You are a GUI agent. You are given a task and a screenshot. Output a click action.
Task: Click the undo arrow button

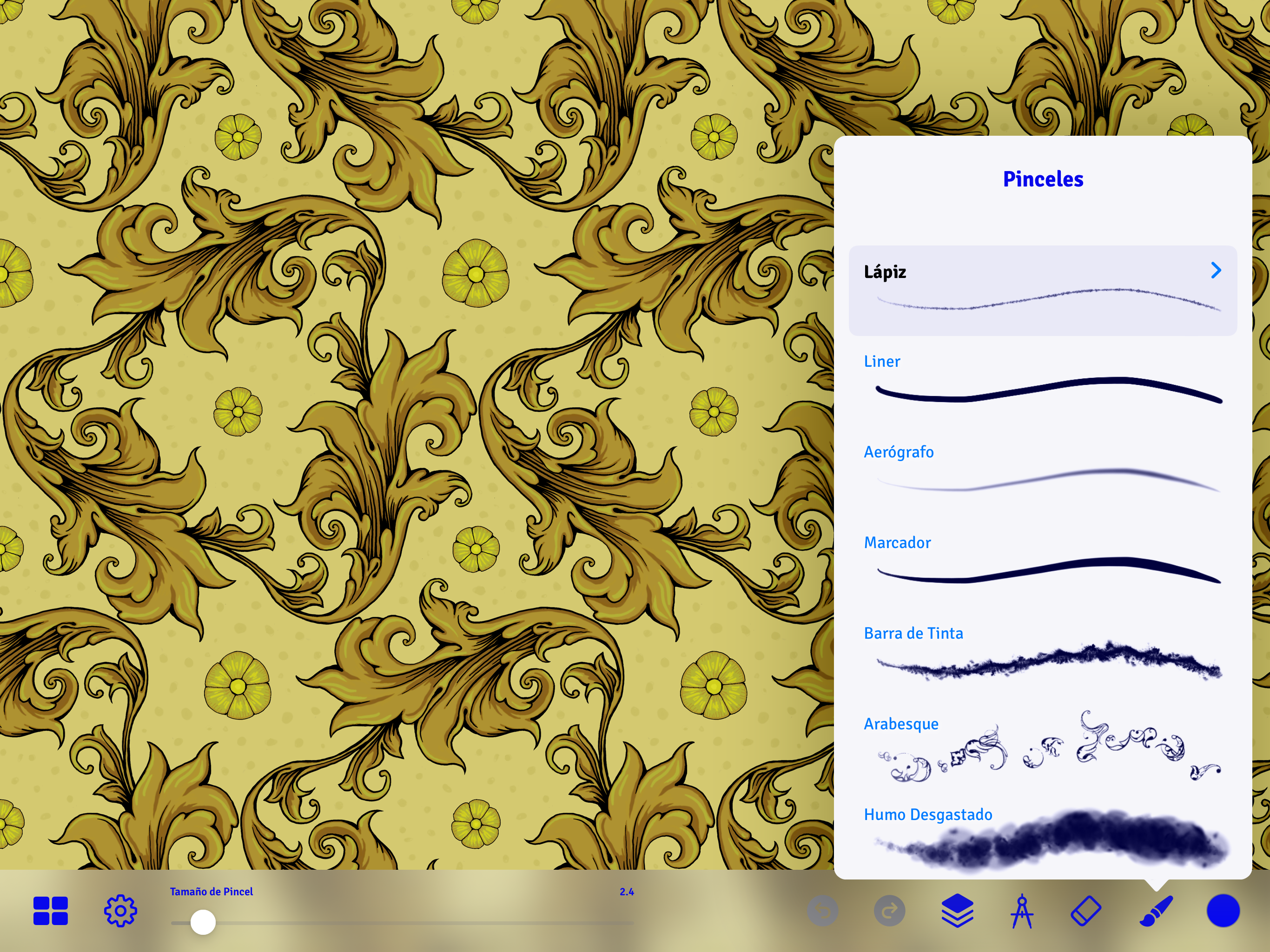point(823,911)
